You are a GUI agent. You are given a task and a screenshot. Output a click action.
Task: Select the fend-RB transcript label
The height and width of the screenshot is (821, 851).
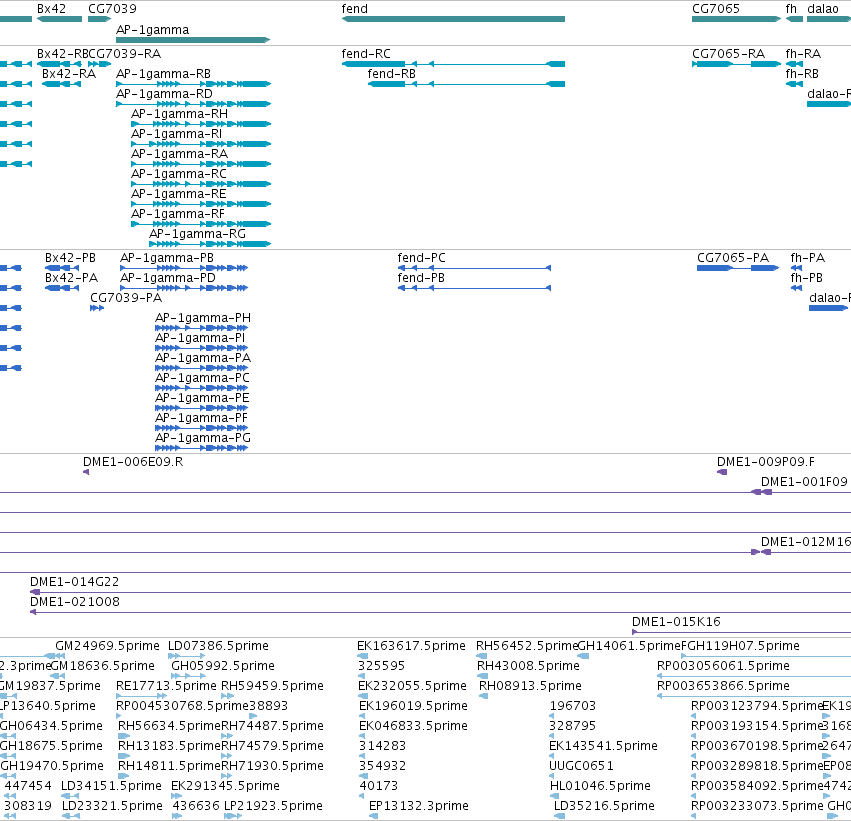(x=391, y=74)
